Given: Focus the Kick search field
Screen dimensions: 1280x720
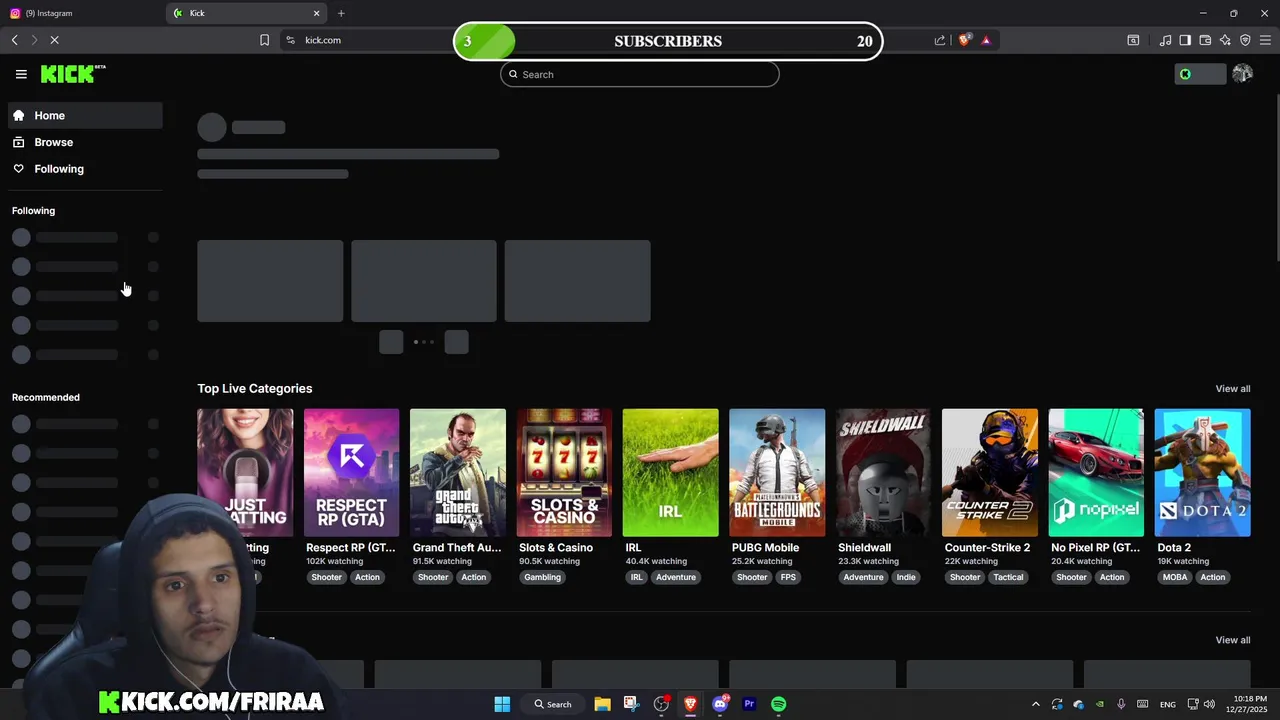Looking at the screenshot, I should tap(640, 74).
